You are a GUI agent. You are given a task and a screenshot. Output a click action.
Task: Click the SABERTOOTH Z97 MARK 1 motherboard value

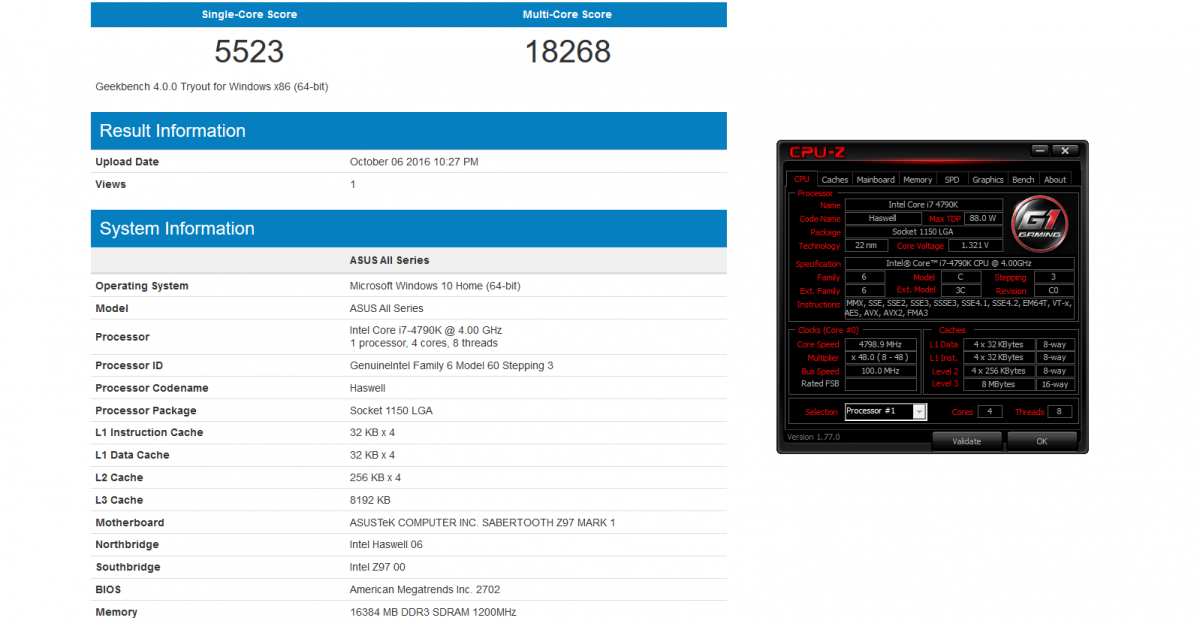coord(483,523)
